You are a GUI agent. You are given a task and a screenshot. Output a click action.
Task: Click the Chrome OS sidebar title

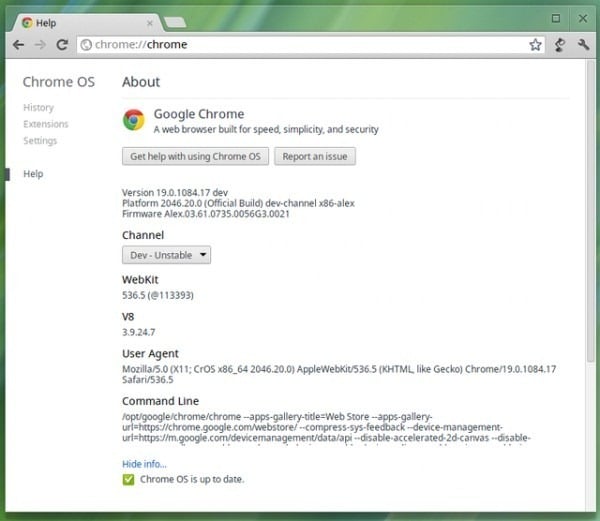point(59,82)
